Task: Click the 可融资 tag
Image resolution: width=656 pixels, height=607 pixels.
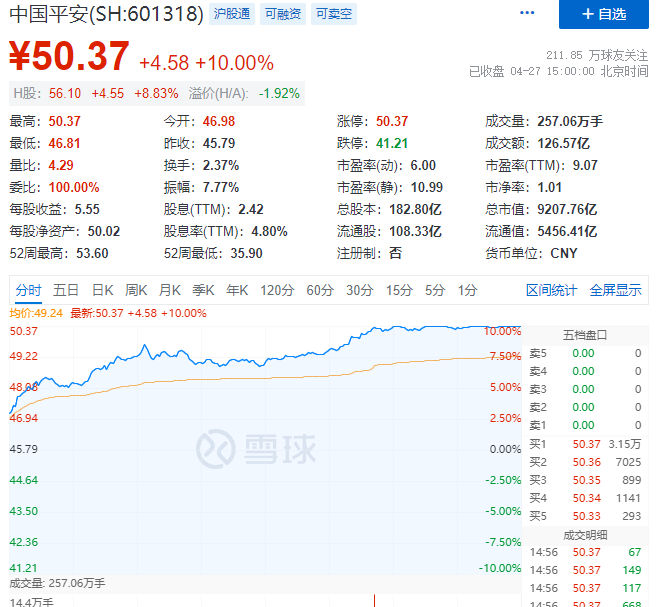Action: coord(283,14)
